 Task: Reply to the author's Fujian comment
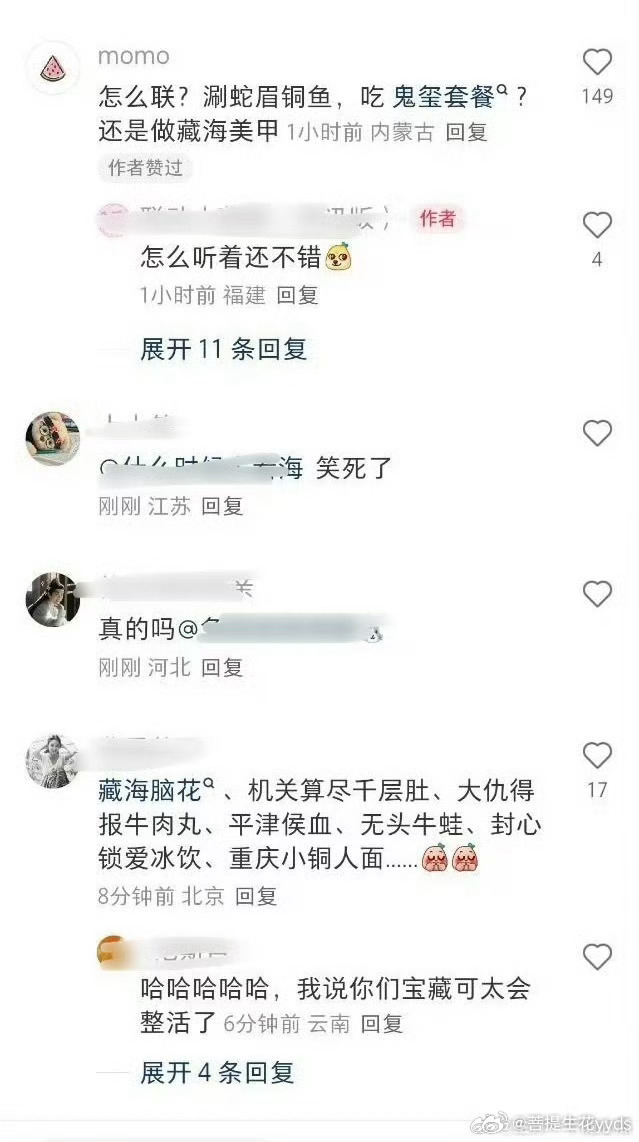[298, 295]
